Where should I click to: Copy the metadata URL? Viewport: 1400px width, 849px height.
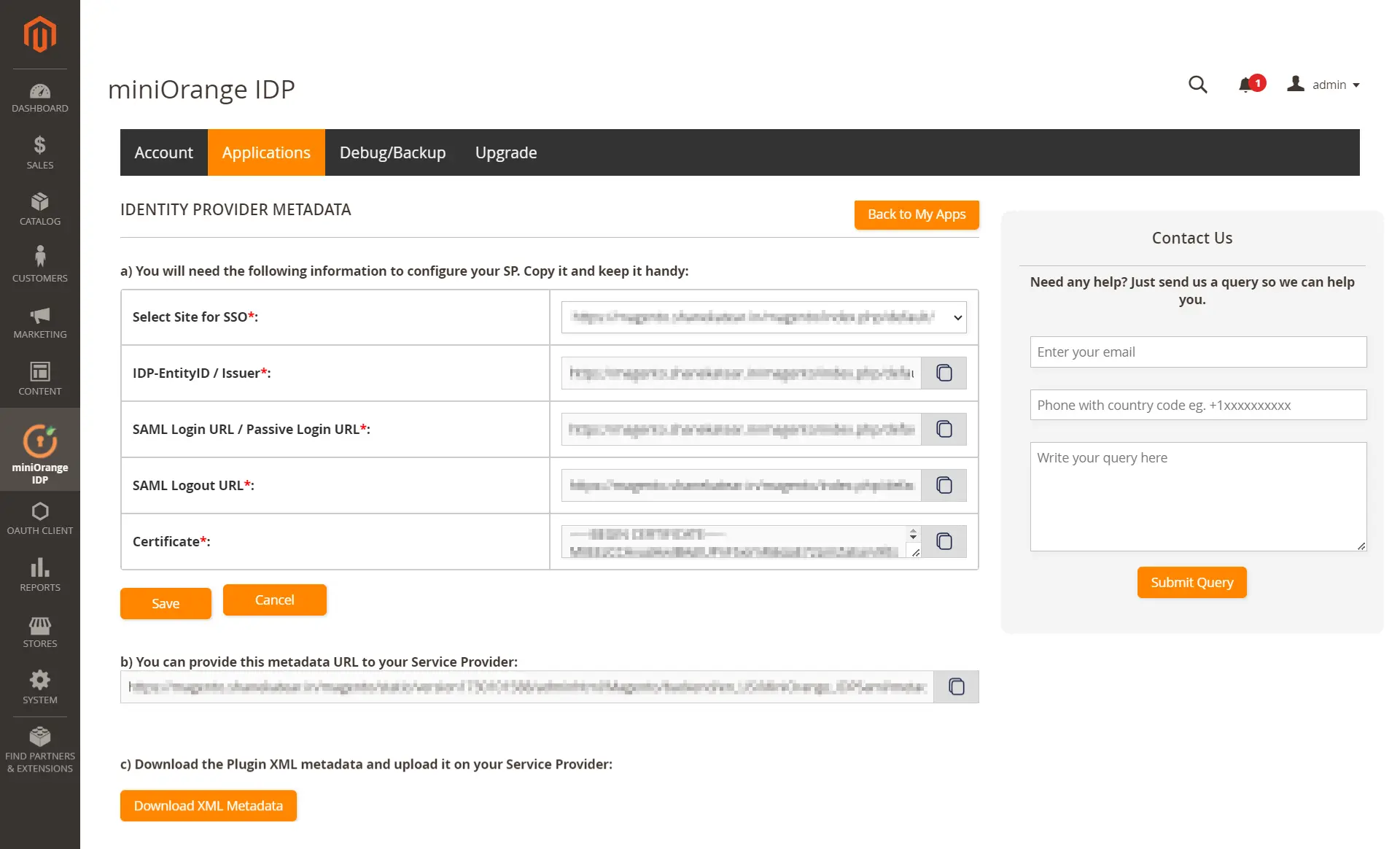956,686
